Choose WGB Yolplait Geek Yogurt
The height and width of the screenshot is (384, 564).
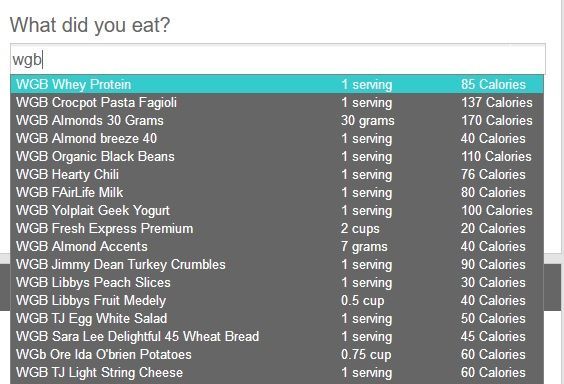[277, 210]
